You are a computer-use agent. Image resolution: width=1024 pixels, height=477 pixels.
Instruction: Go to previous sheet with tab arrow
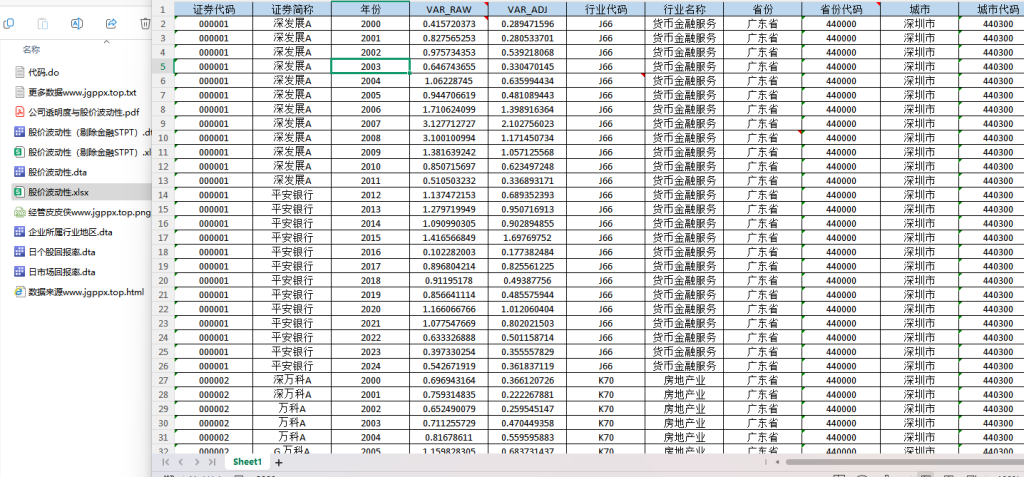tap(181, 462)
